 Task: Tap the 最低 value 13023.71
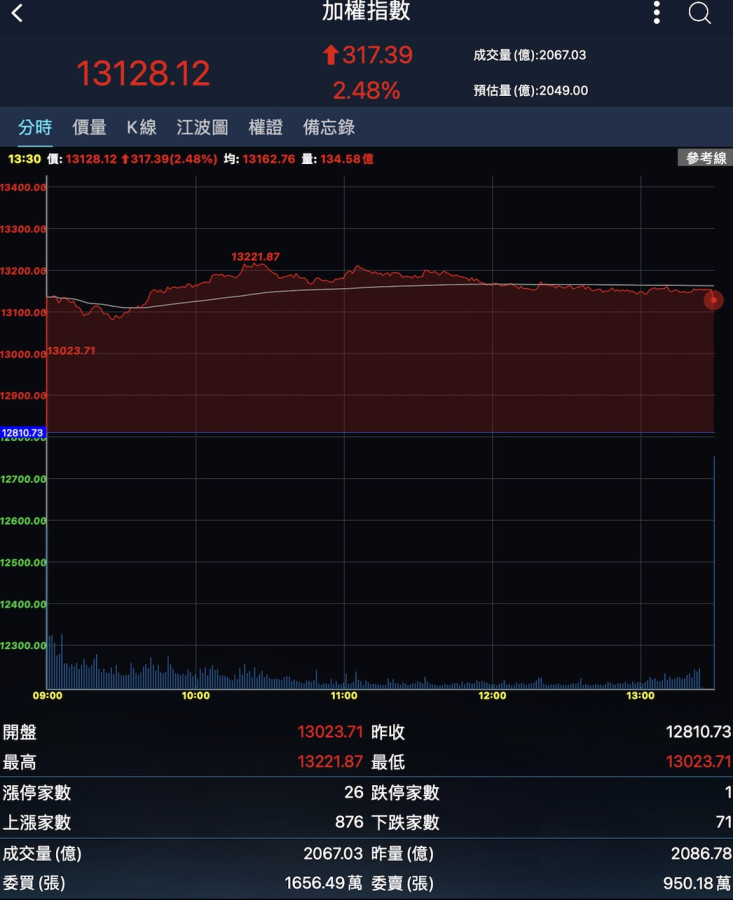point(699,762)
